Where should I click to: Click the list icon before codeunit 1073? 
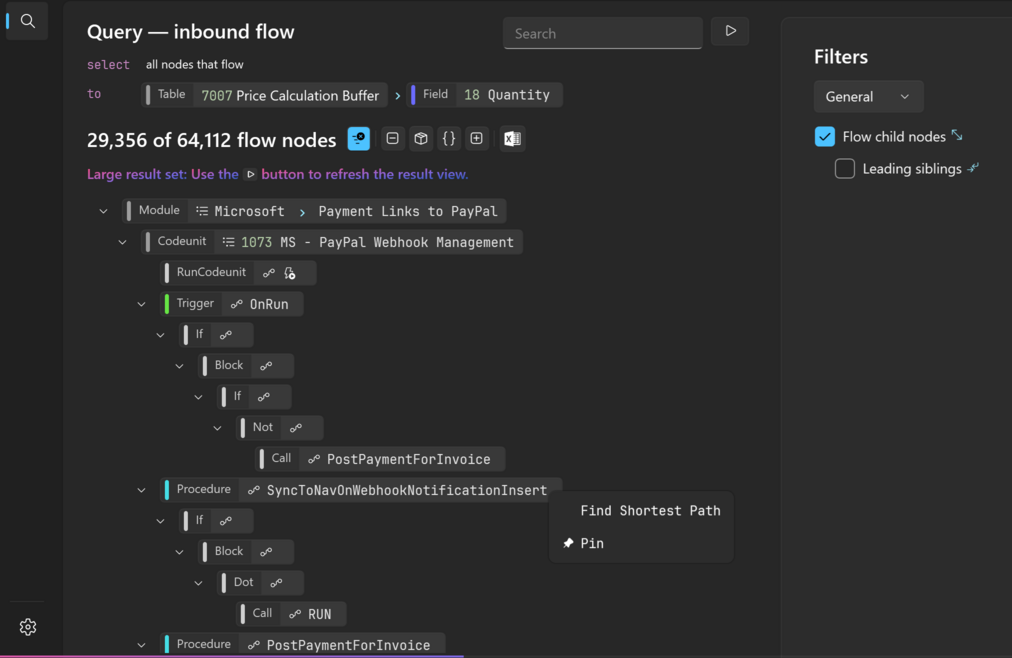click(228, 243)
